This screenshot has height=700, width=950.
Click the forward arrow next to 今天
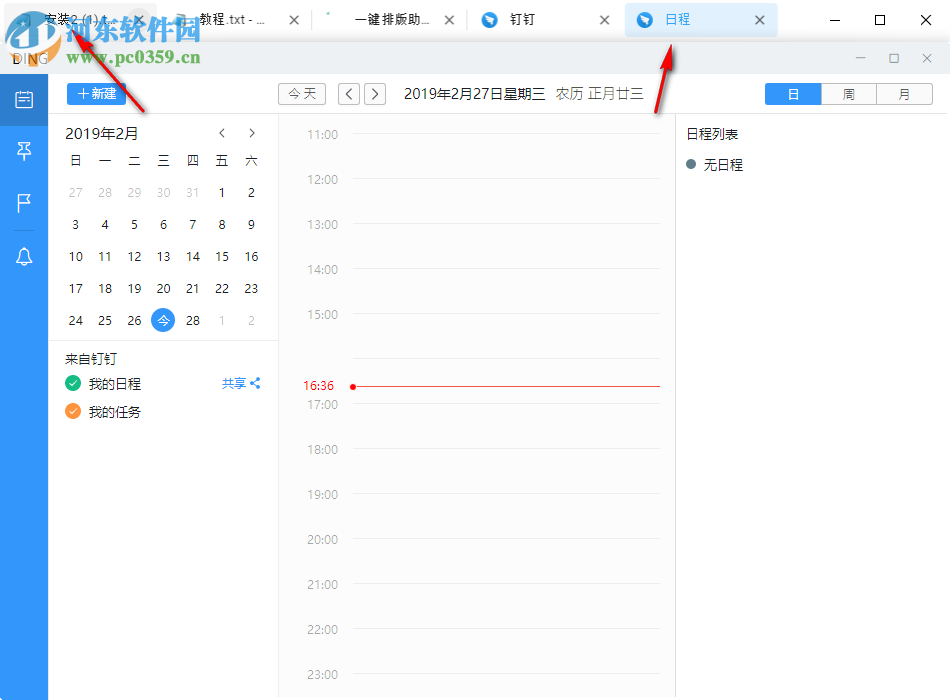point(374,93)
